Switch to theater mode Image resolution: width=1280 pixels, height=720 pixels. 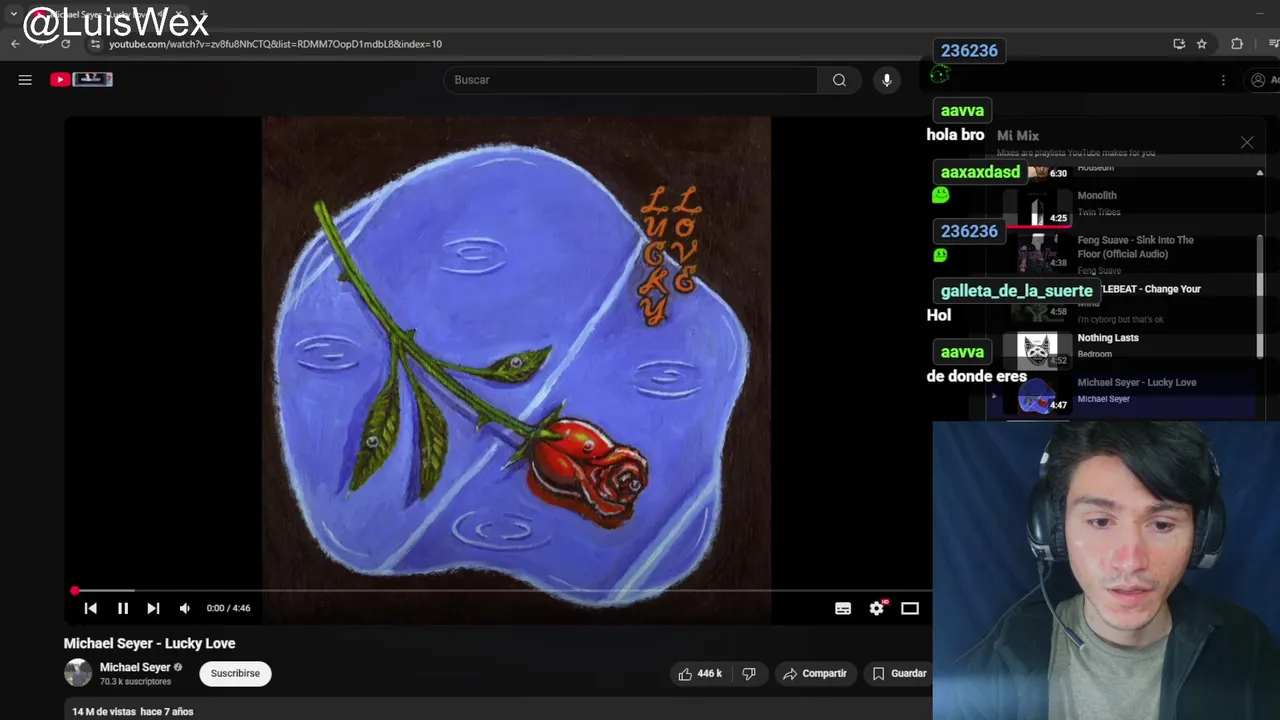pyautogui.click(x=910, y=608)
